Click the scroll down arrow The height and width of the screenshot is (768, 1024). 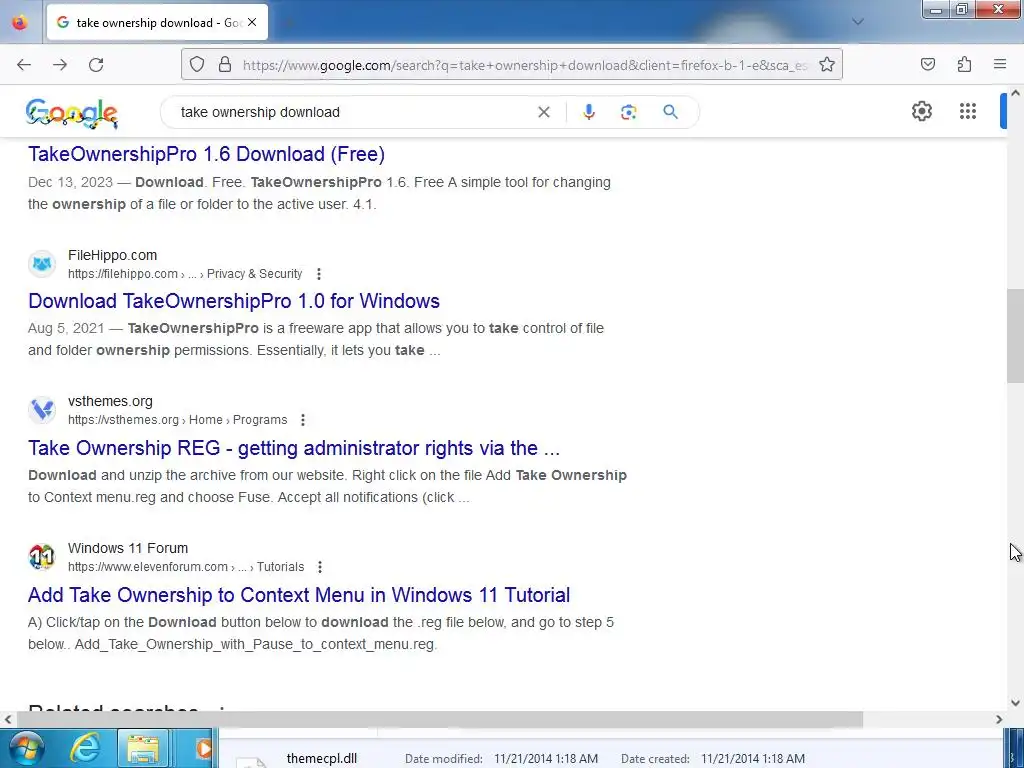coord(1015,703)
